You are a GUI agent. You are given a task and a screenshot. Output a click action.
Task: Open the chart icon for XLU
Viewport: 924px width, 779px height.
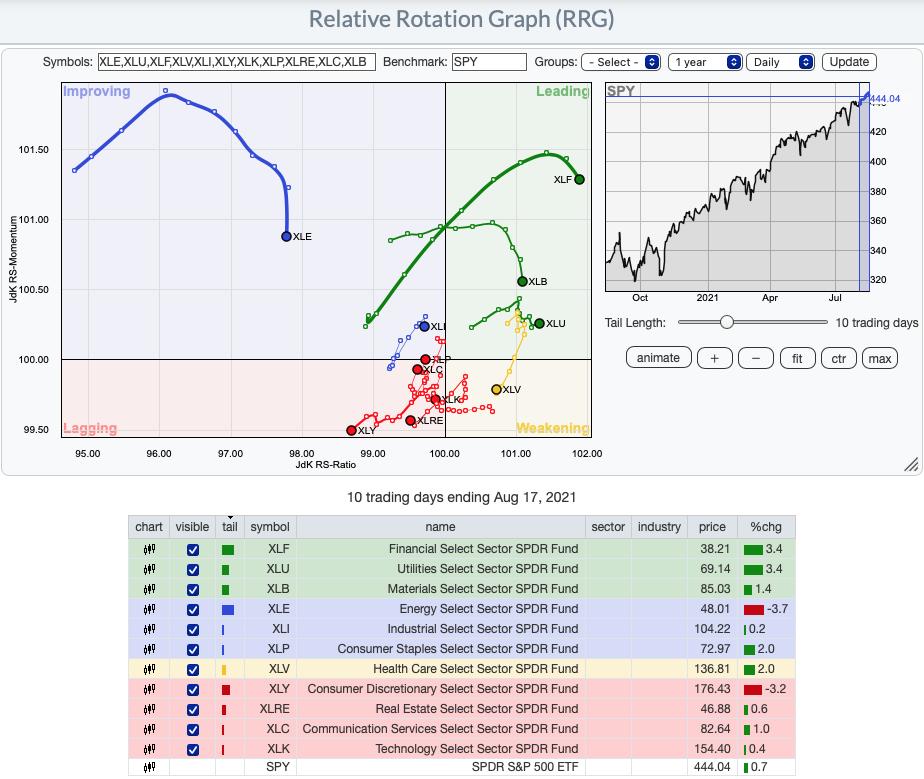(x=149, y=569)
